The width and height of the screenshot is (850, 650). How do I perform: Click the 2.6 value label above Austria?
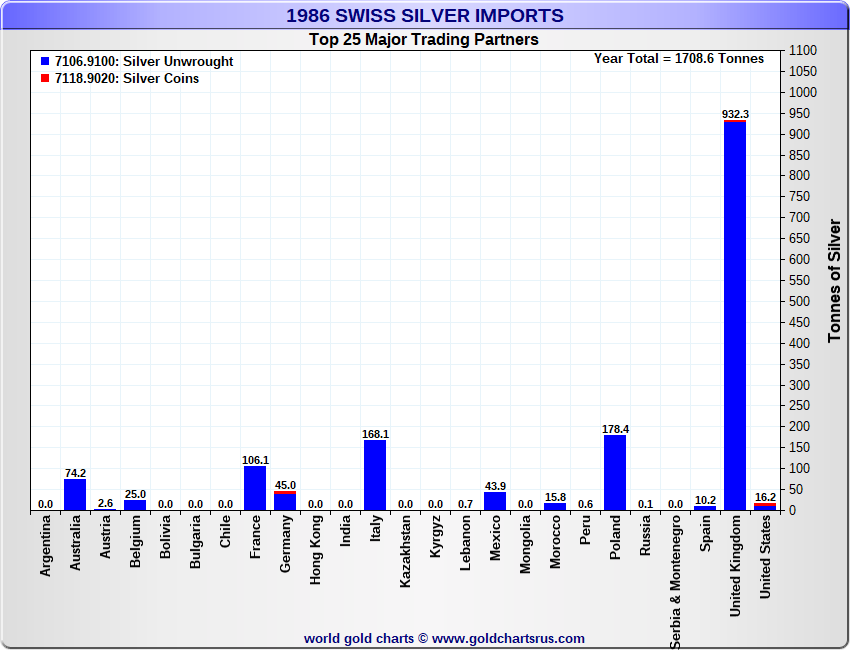tap(105, 503)
